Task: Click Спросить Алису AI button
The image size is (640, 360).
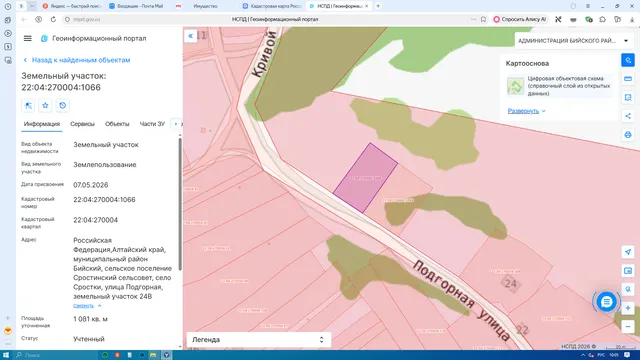Action: tap(520, 19)
